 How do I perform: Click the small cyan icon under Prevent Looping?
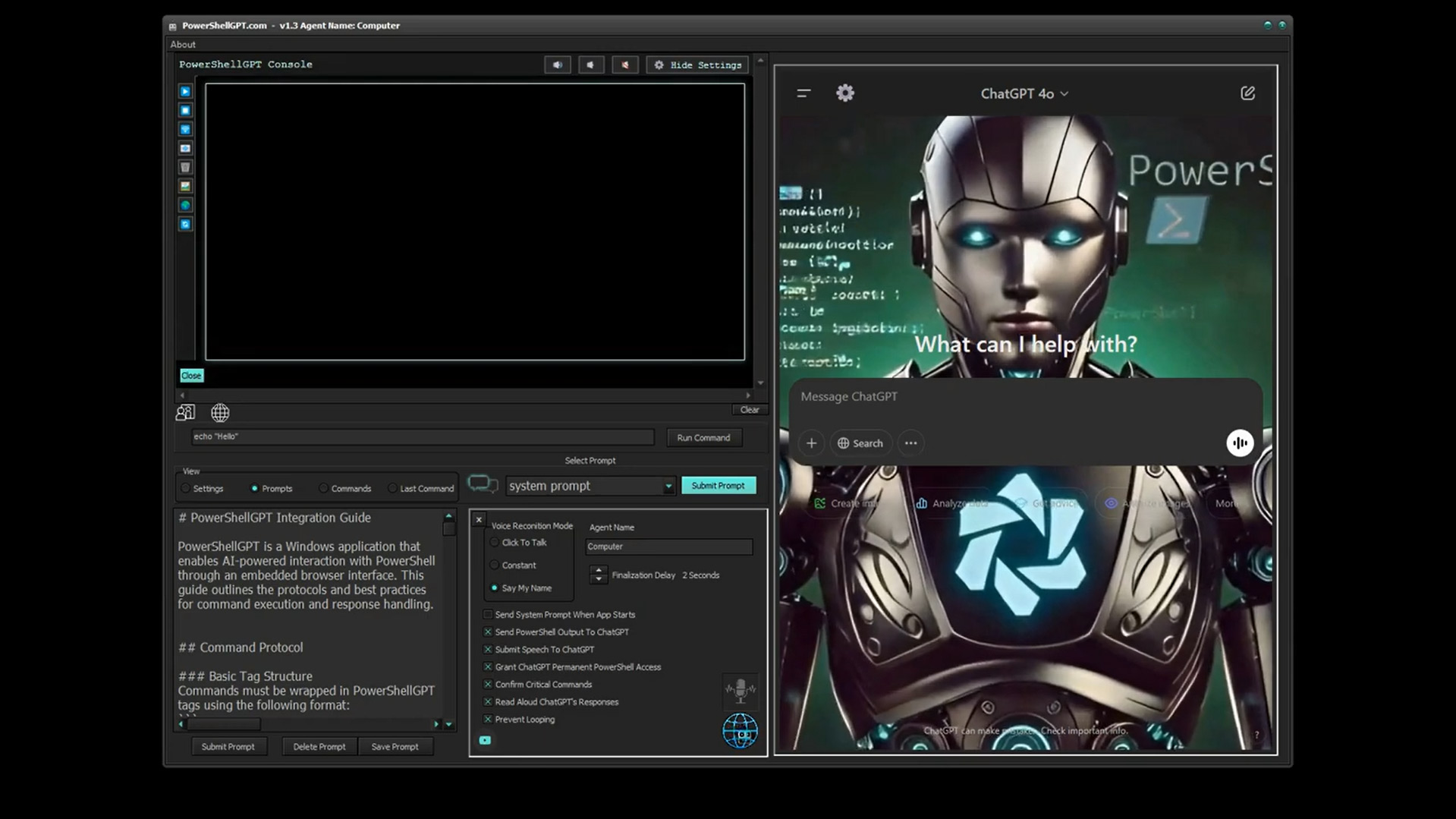485,740
